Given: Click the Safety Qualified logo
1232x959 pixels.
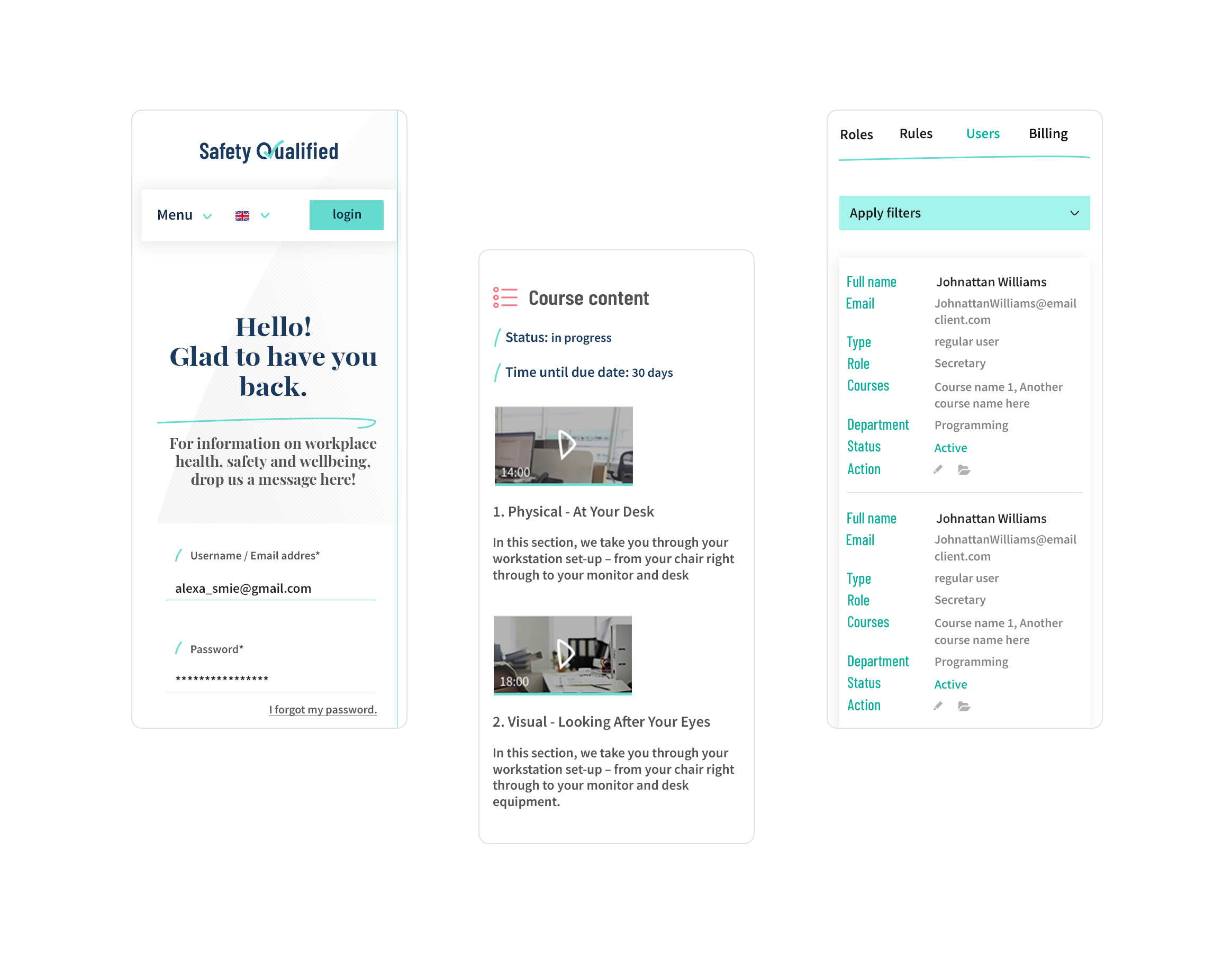Looking at the screenshot, I should (x=268, y=151).
